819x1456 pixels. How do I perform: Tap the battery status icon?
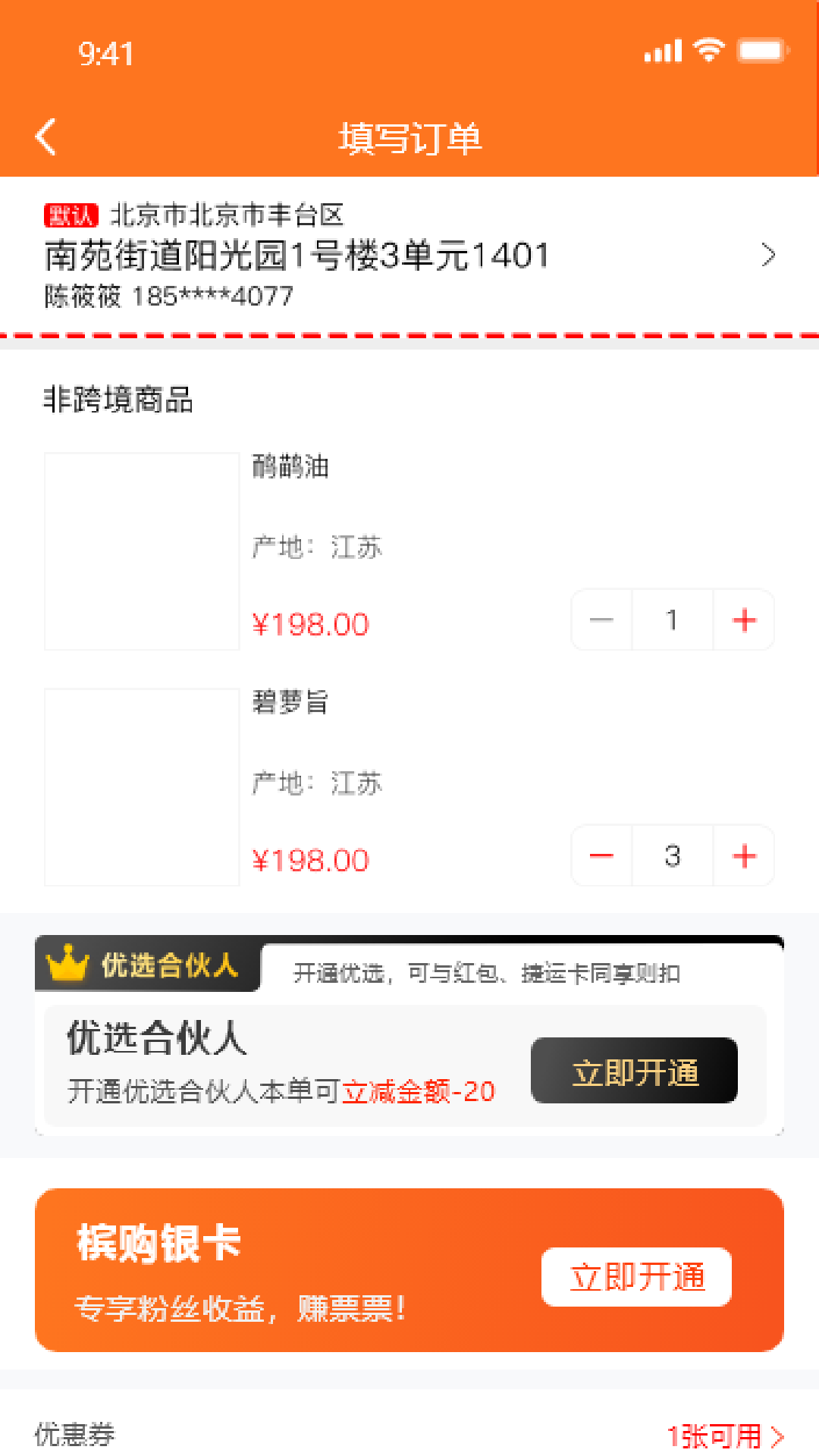click(x=763, y=52)
